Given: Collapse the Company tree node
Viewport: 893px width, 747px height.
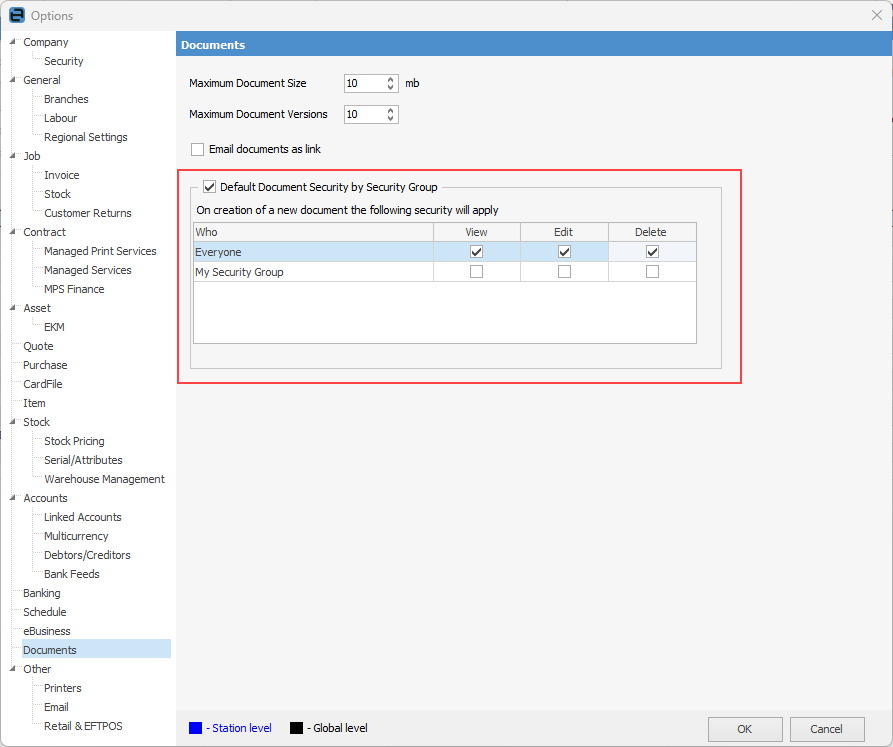Looking at the screenshot, I should pyautogui.click(x=12, y=42).
